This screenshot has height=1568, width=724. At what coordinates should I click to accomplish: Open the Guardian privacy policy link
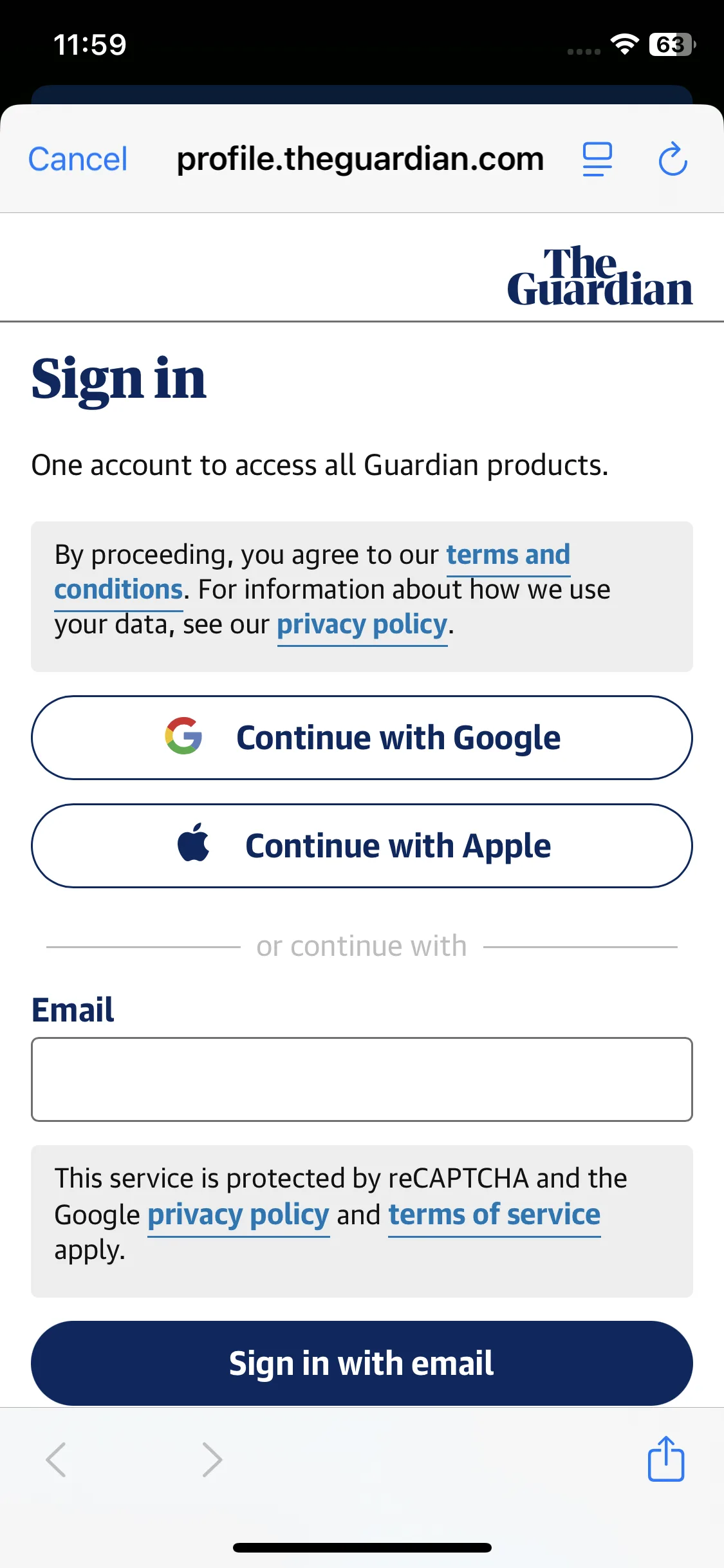[362, 625]
